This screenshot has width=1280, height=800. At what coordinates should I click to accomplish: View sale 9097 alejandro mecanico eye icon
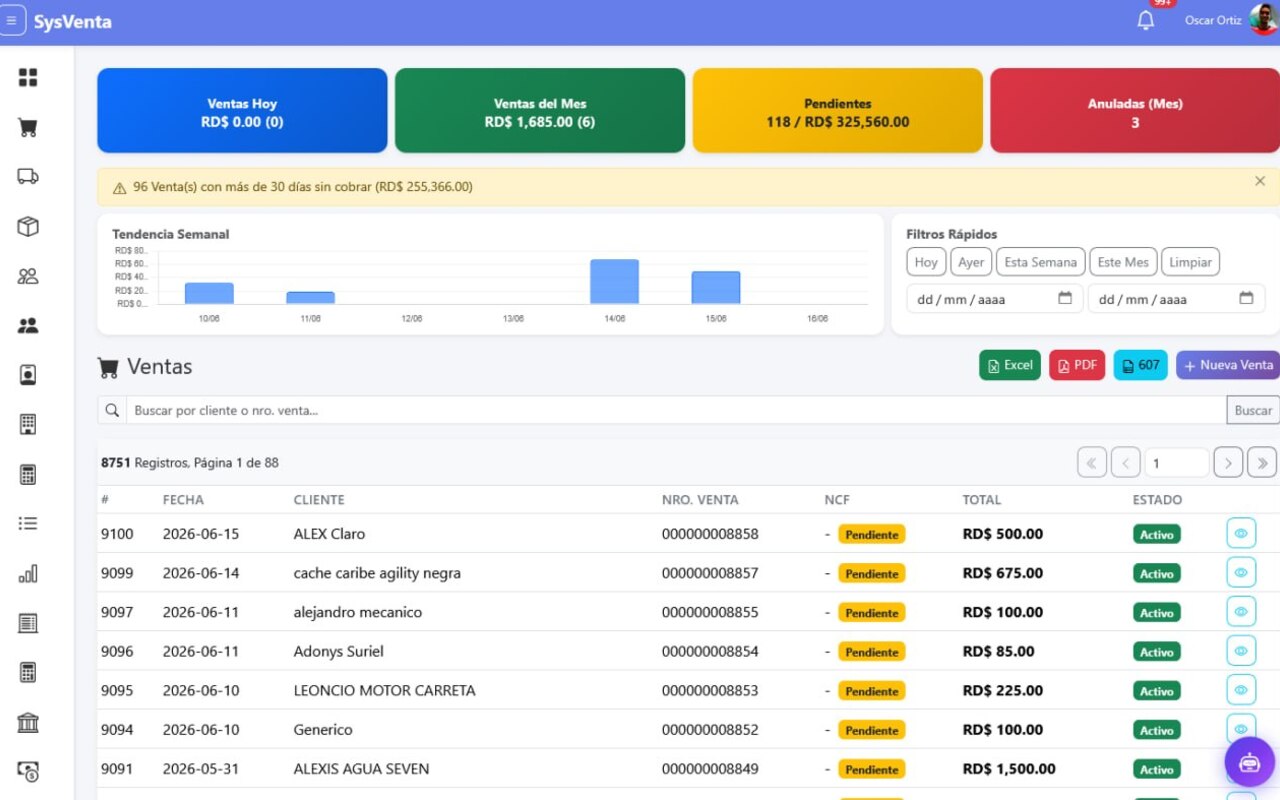[1241, 612]
